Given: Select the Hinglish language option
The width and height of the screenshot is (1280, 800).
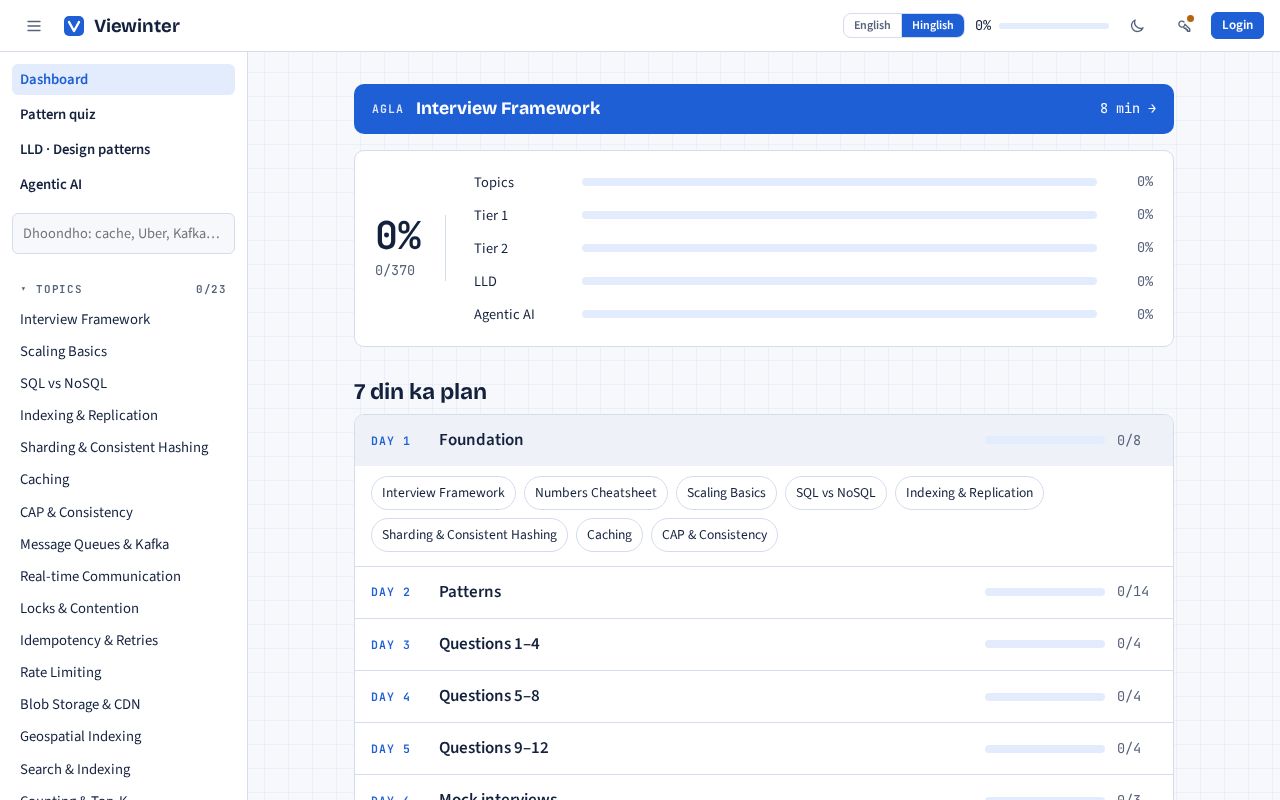Looking at the screenshot, I should pos(933,26).
